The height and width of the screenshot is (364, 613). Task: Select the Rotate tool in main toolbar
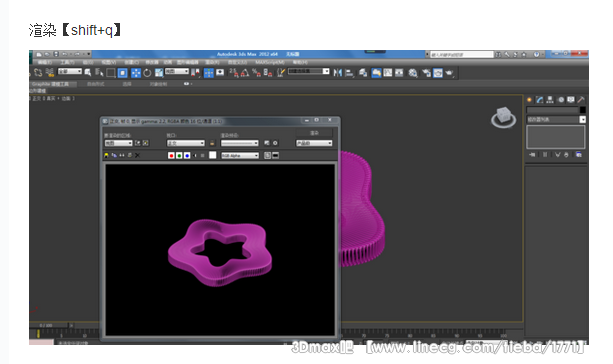tap(147, 73)
